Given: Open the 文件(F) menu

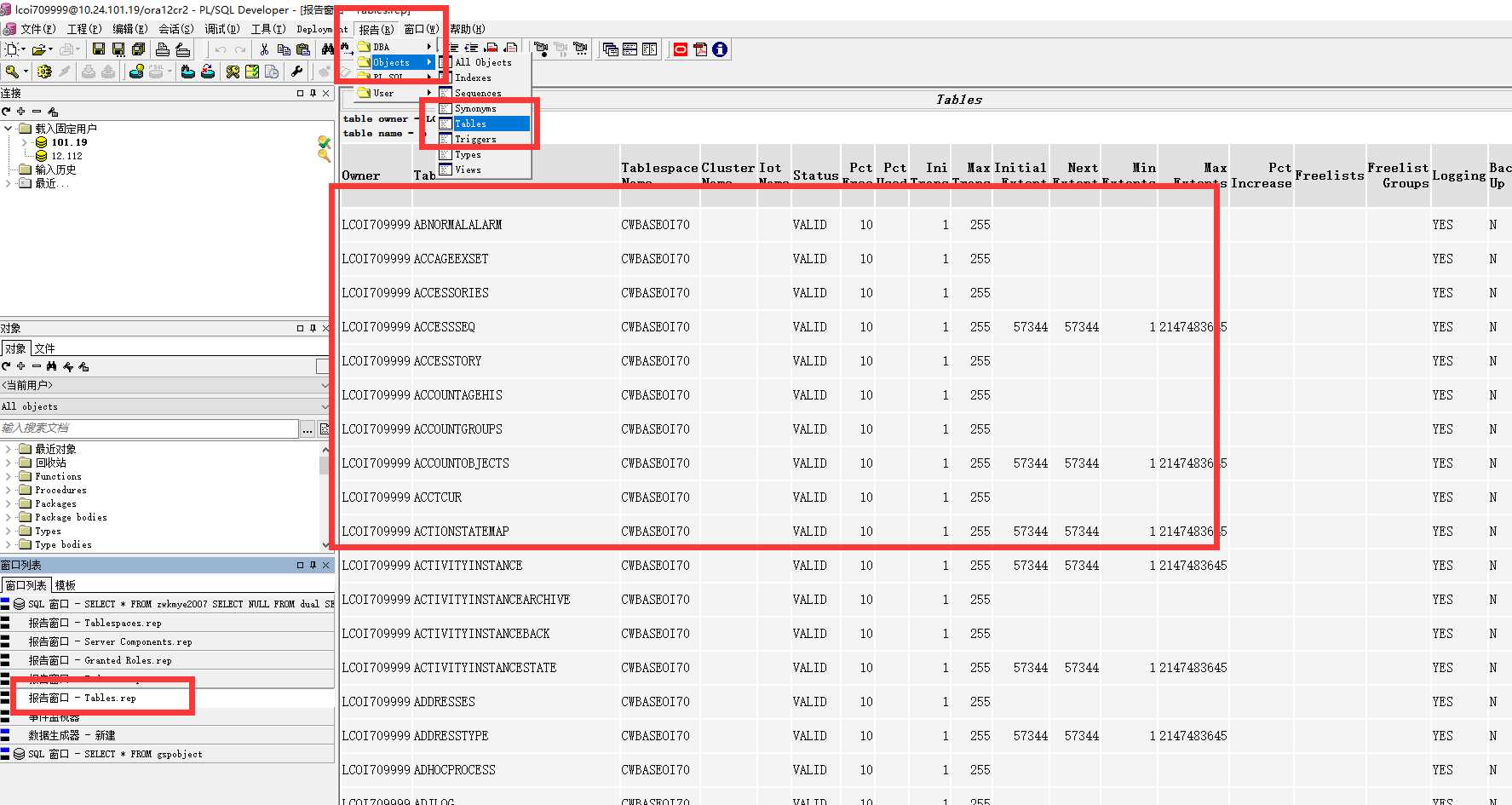Looking at the screenshot, I should 37,29.
